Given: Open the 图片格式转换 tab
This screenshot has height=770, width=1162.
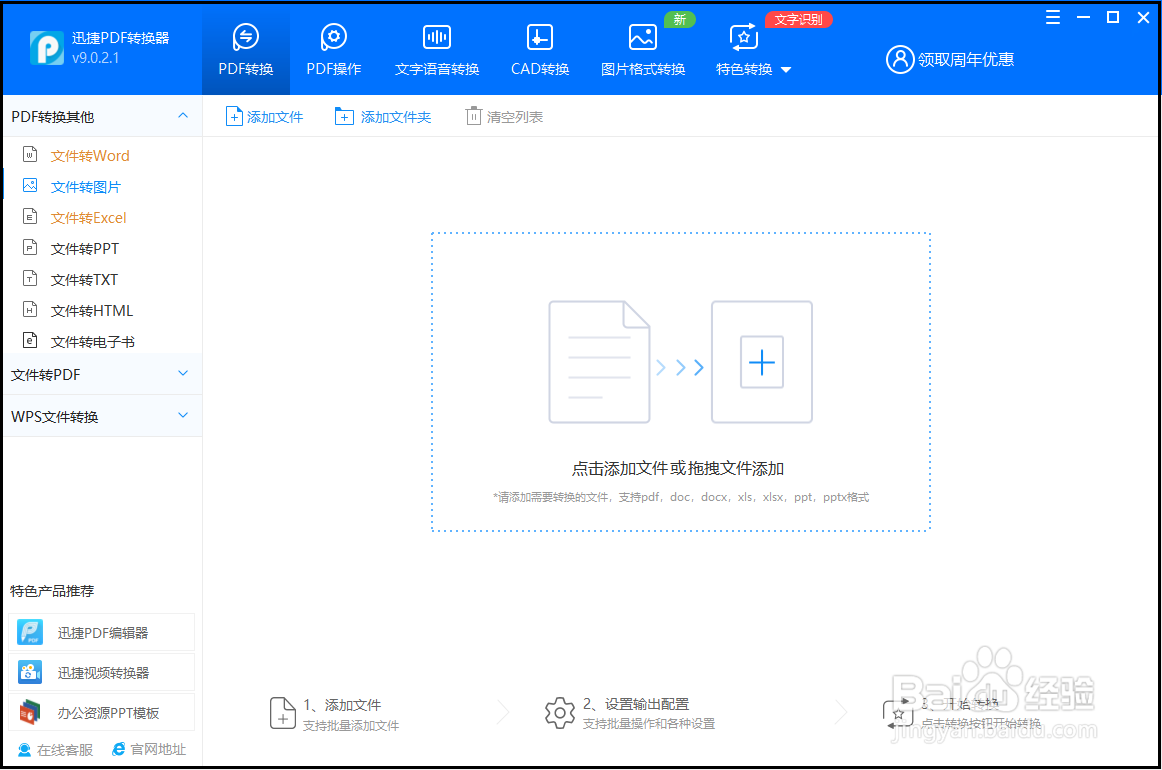Looking at the screenshot, I should point(643,50).
